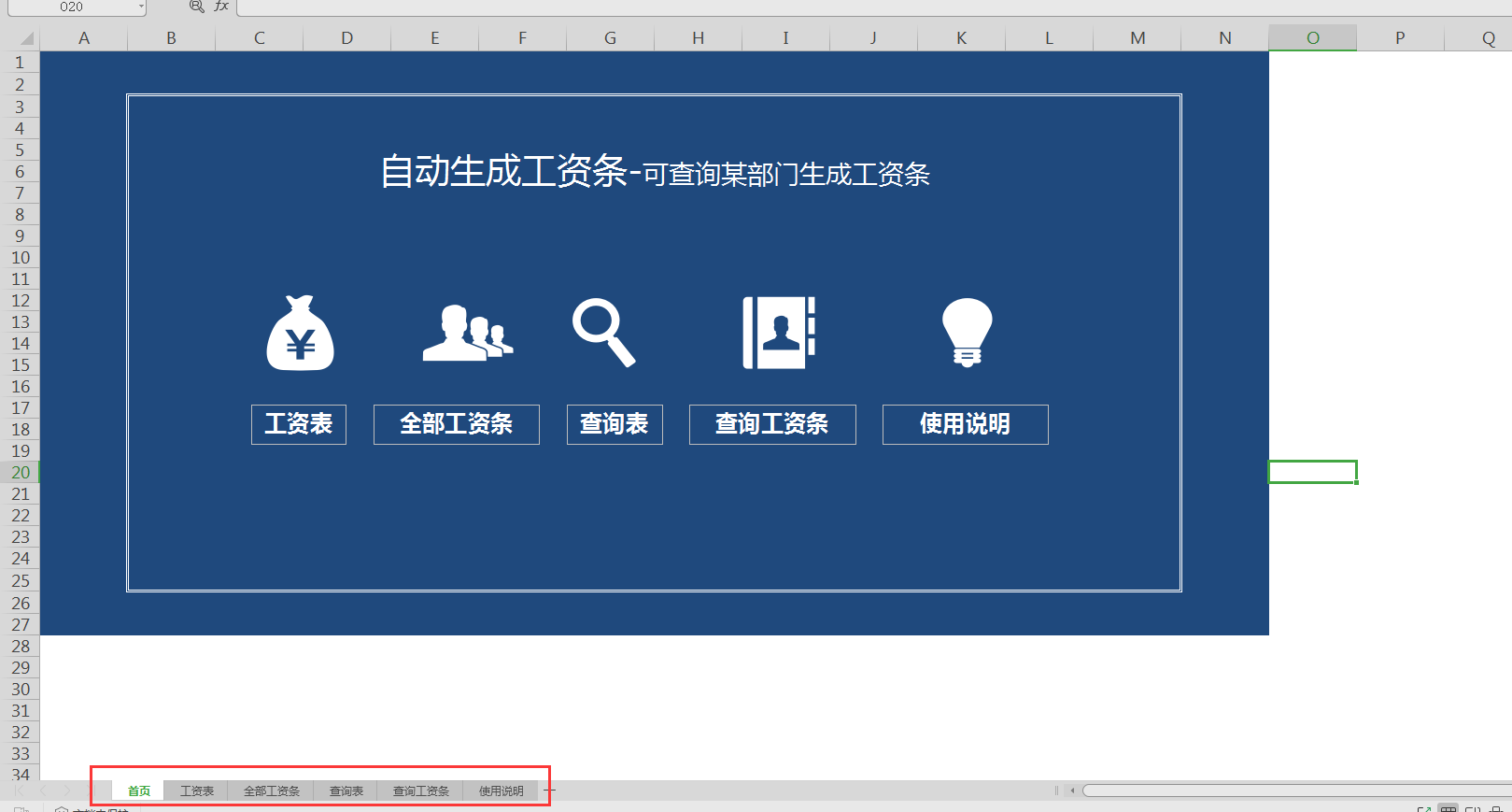This screenshot has width=1512, height=812.
Task: Go to the first sheet with the tab navigation arrow
Action: tap(20, 791)
